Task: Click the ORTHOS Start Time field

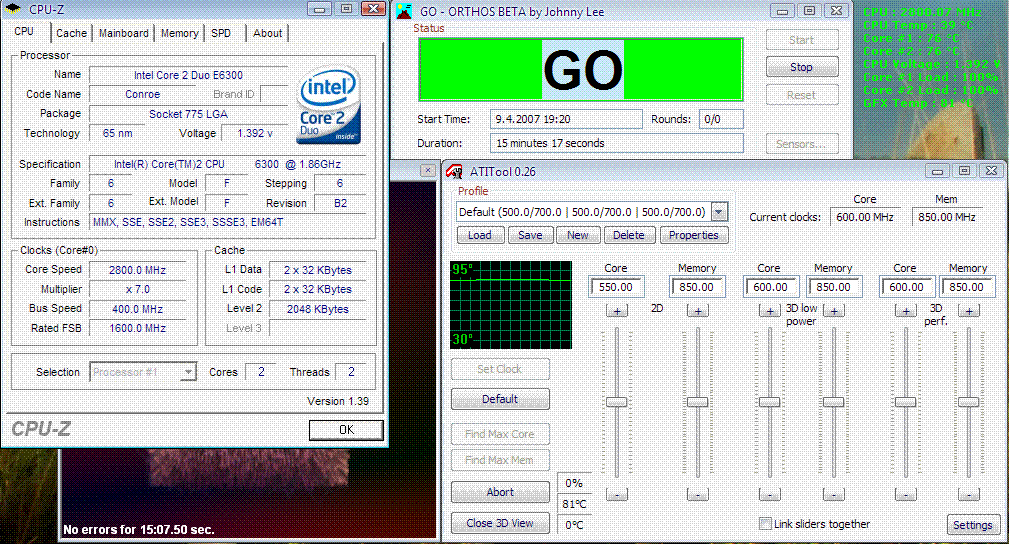Action: coord(566,119)
